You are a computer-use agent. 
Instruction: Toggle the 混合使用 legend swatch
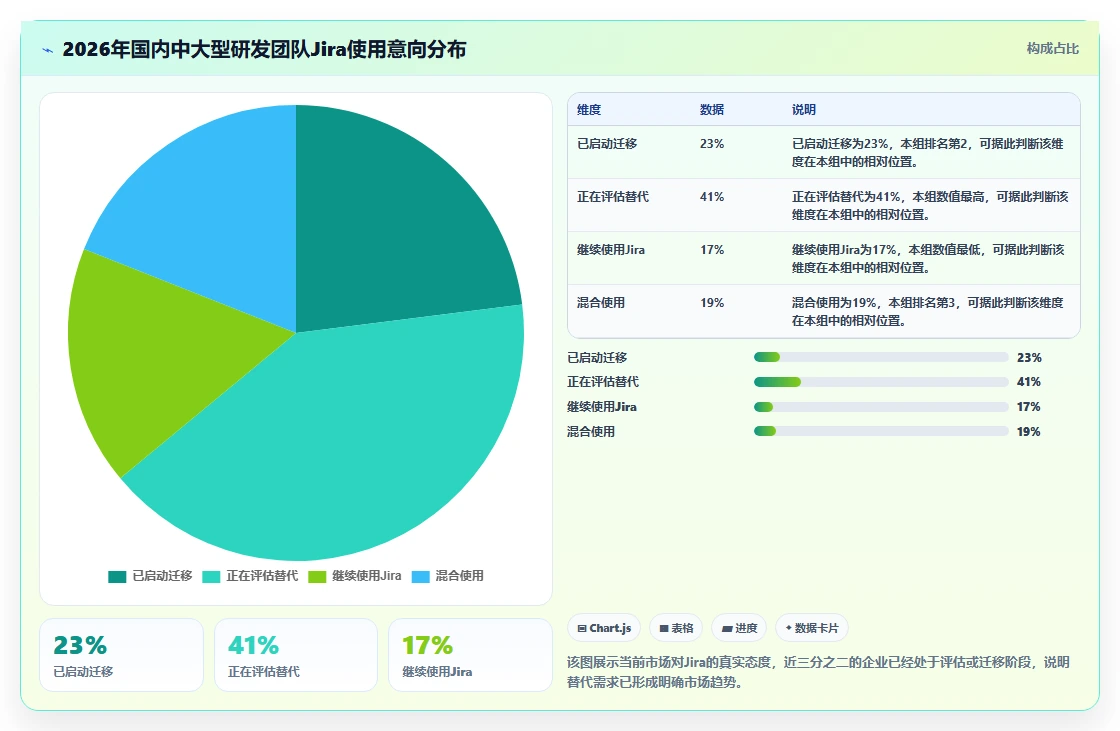(421, 577)
